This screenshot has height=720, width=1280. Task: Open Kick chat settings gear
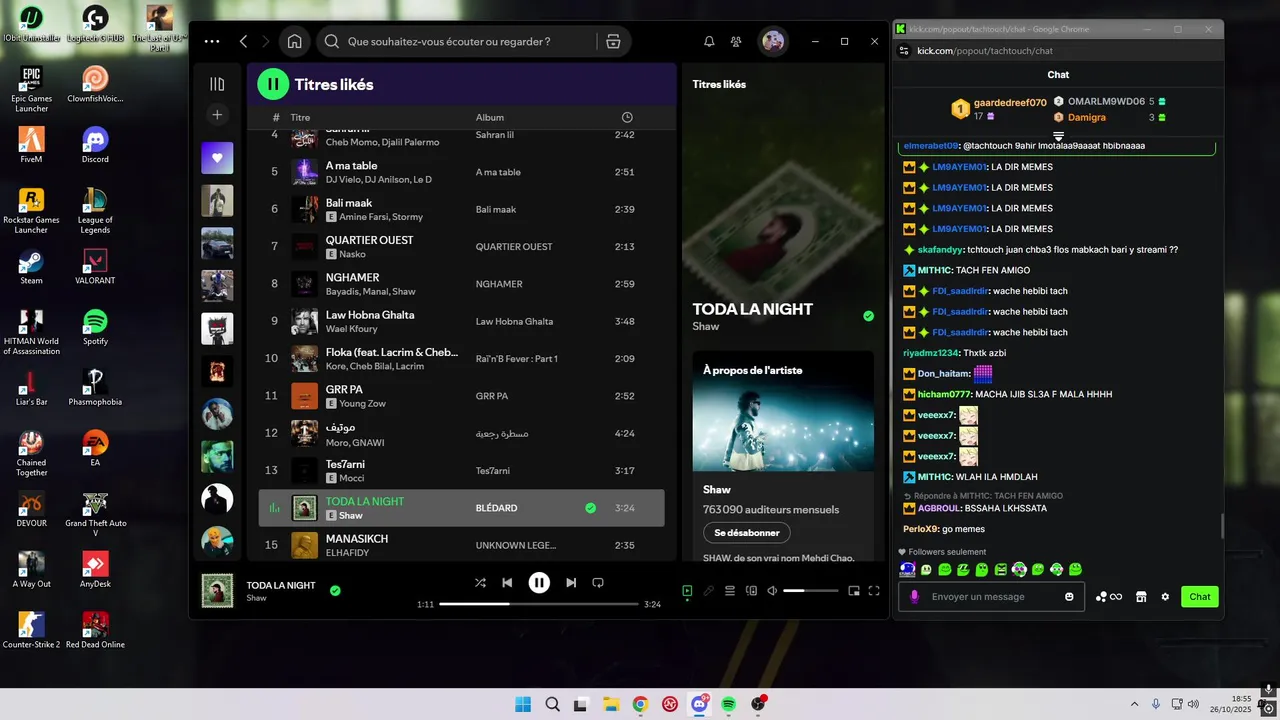(x=1165, y=597)
